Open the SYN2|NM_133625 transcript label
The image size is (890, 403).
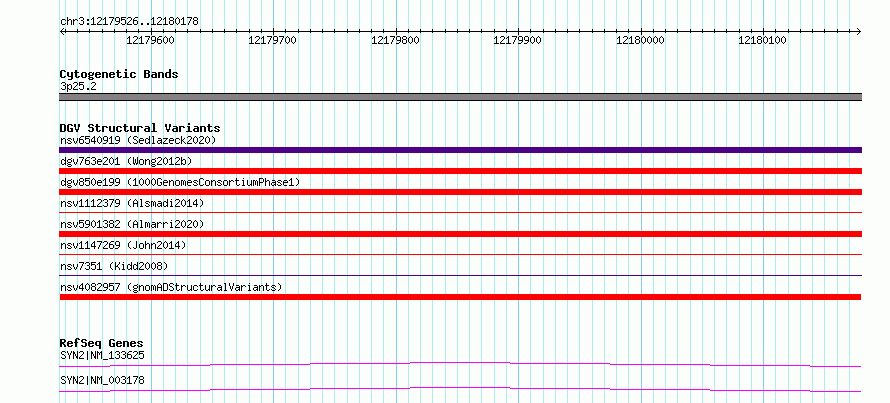tap(102, 356)
